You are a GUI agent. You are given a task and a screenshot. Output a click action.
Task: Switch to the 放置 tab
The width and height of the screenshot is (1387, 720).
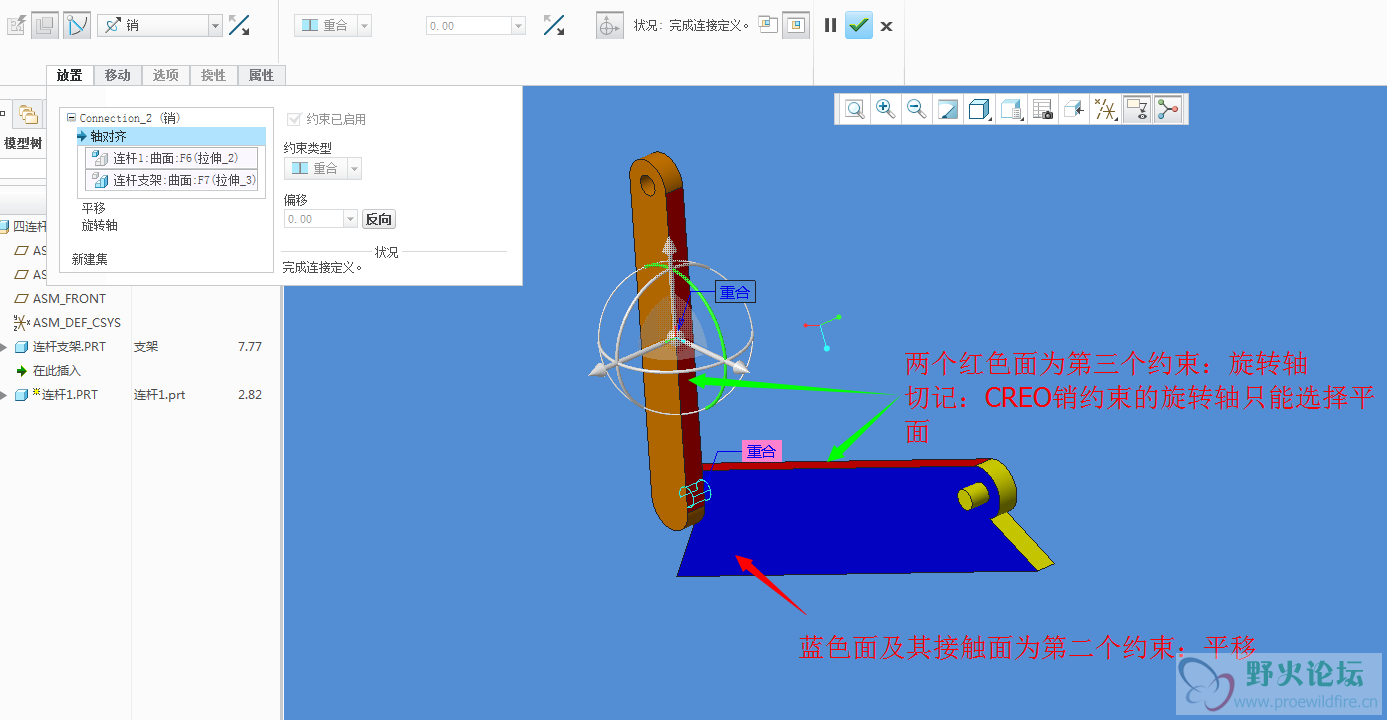[x=70, y=75]
